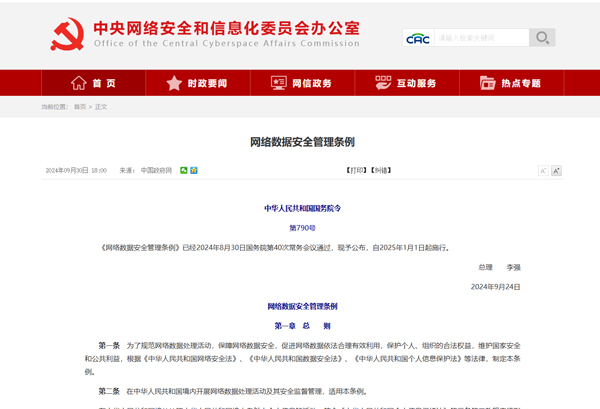
Task: Click the 纠错 error report link
Action: pyautogui.click(x=381, y=171)
